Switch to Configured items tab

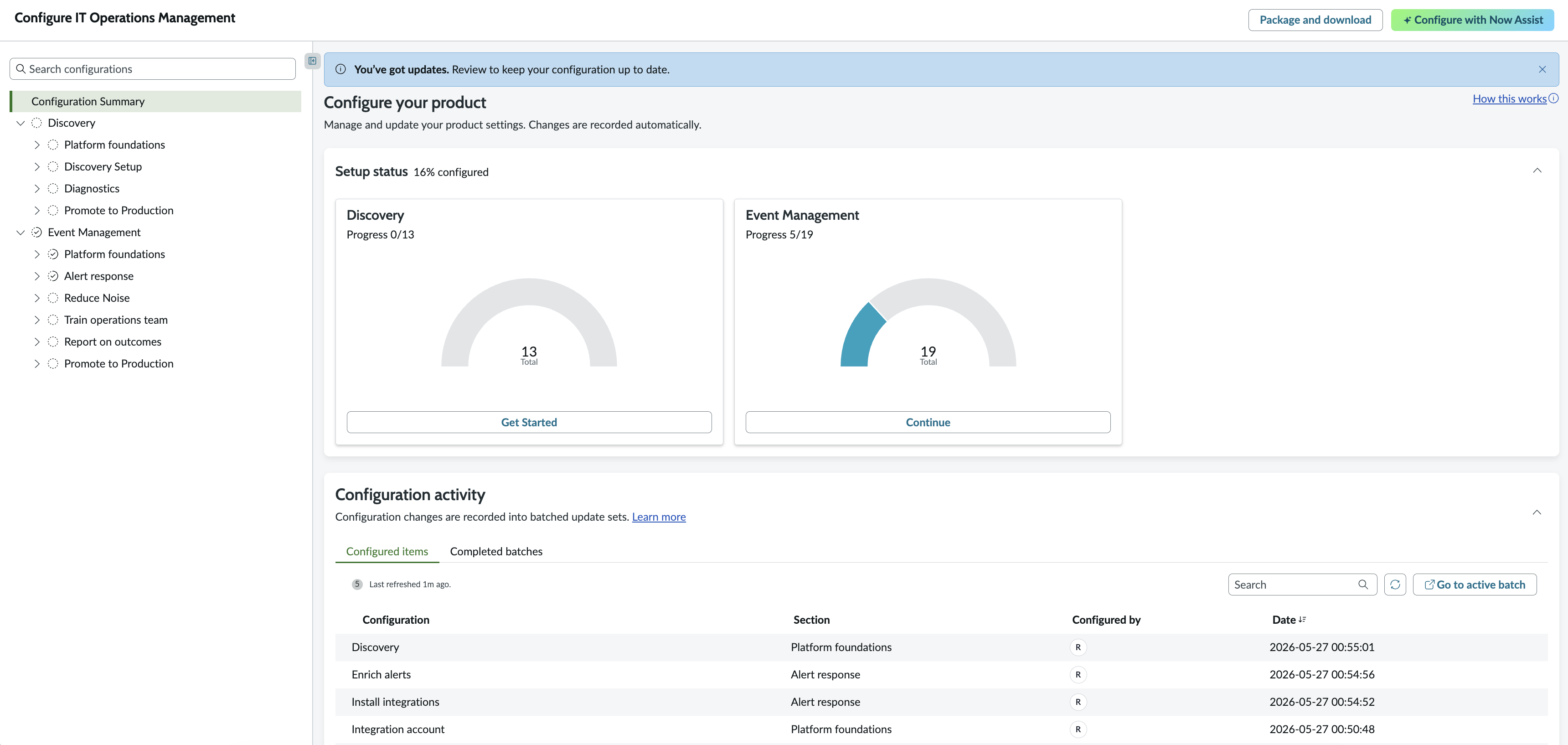pos(387,551)
